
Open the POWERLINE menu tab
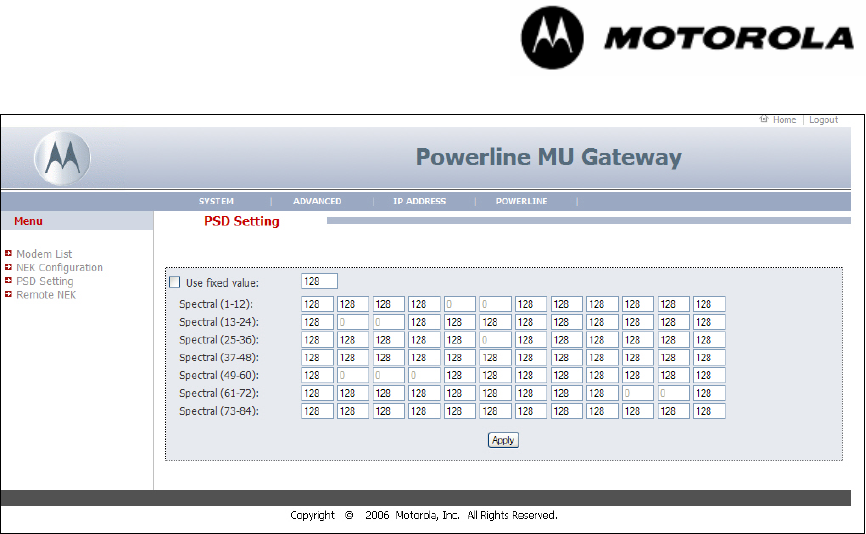[x=521, y=201]
